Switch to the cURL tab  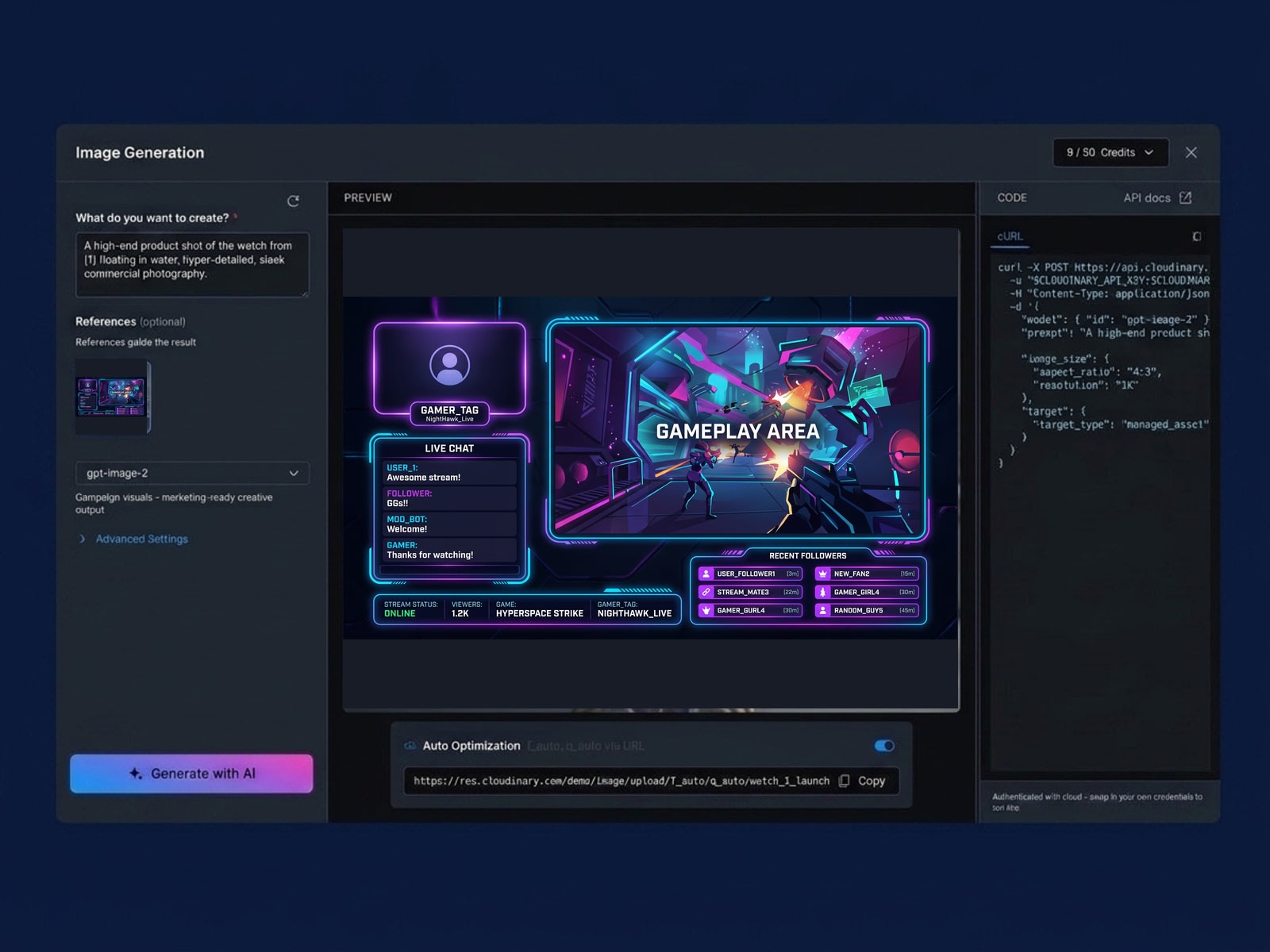point(1010,236)
